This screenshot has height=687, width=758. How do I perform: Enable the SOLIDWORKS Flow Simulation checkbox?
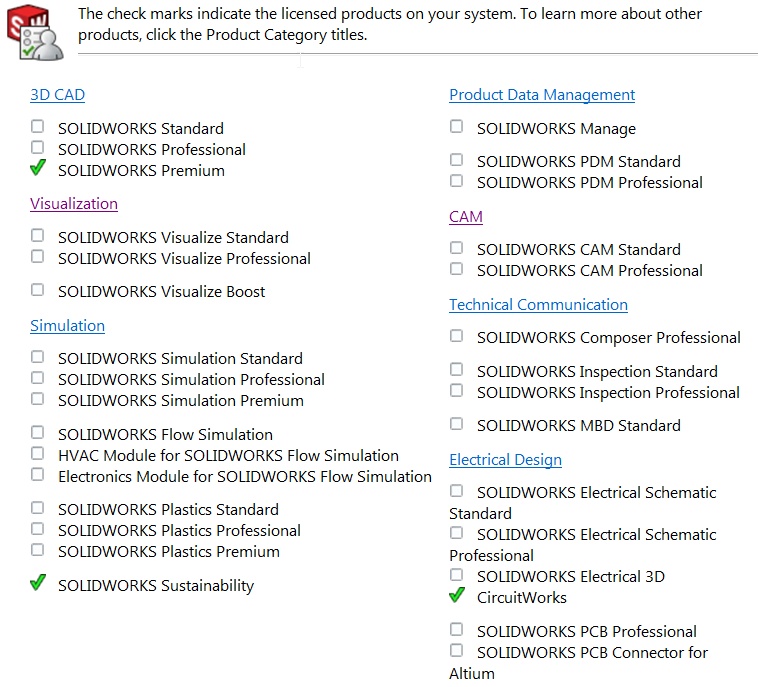(x=38, y=433)
